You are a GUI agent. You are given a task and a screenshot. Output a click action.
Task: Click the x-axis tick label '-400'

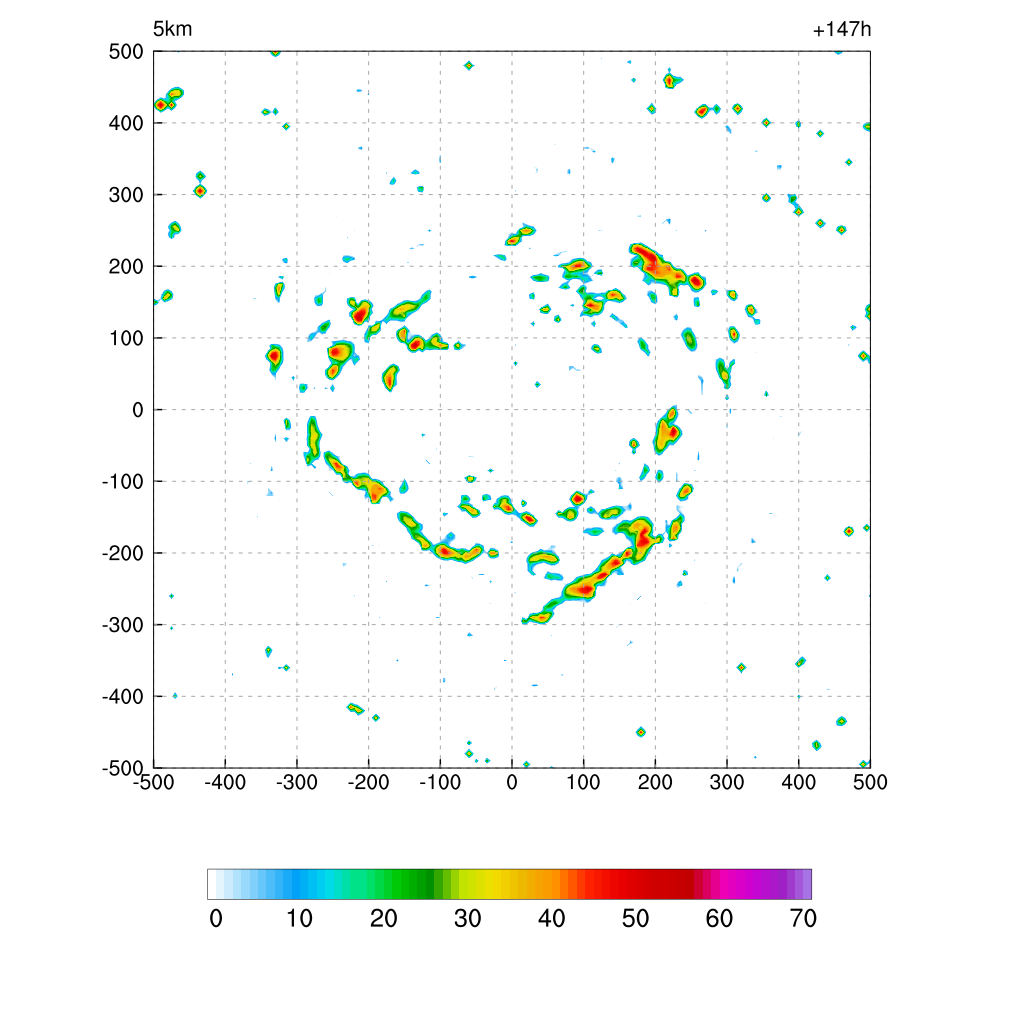click(x=225, y=782)
